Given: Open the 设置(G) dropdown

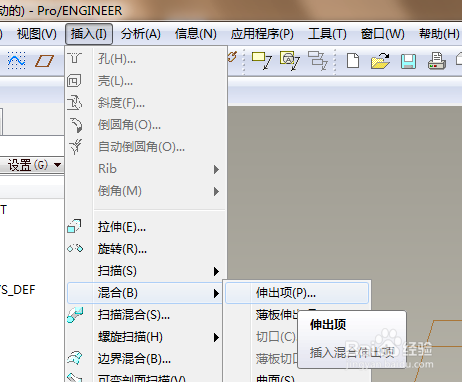Looking at the screenshot, I should coord(34,165).
